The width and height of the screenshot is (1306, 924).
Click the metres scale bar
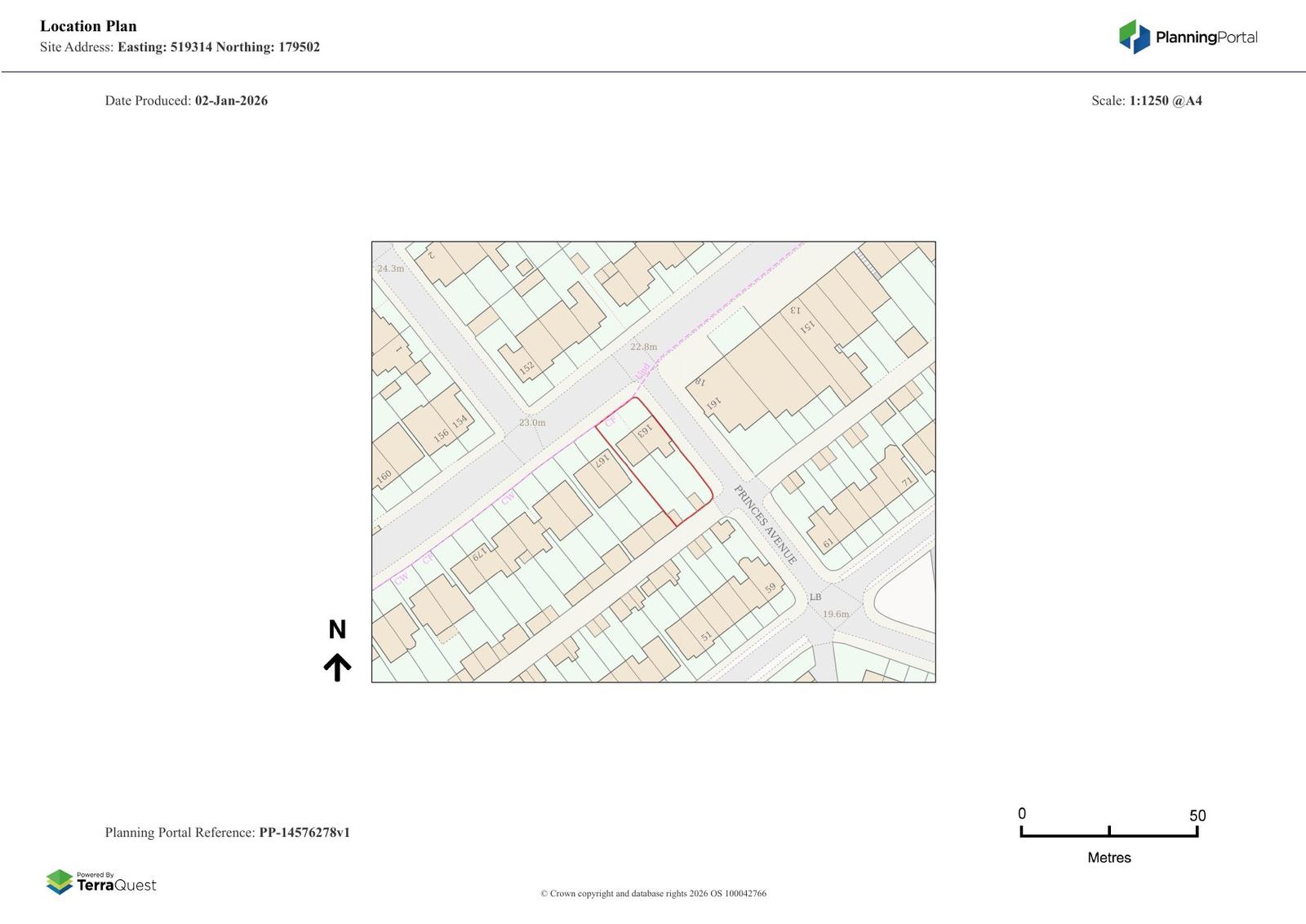1108,832
